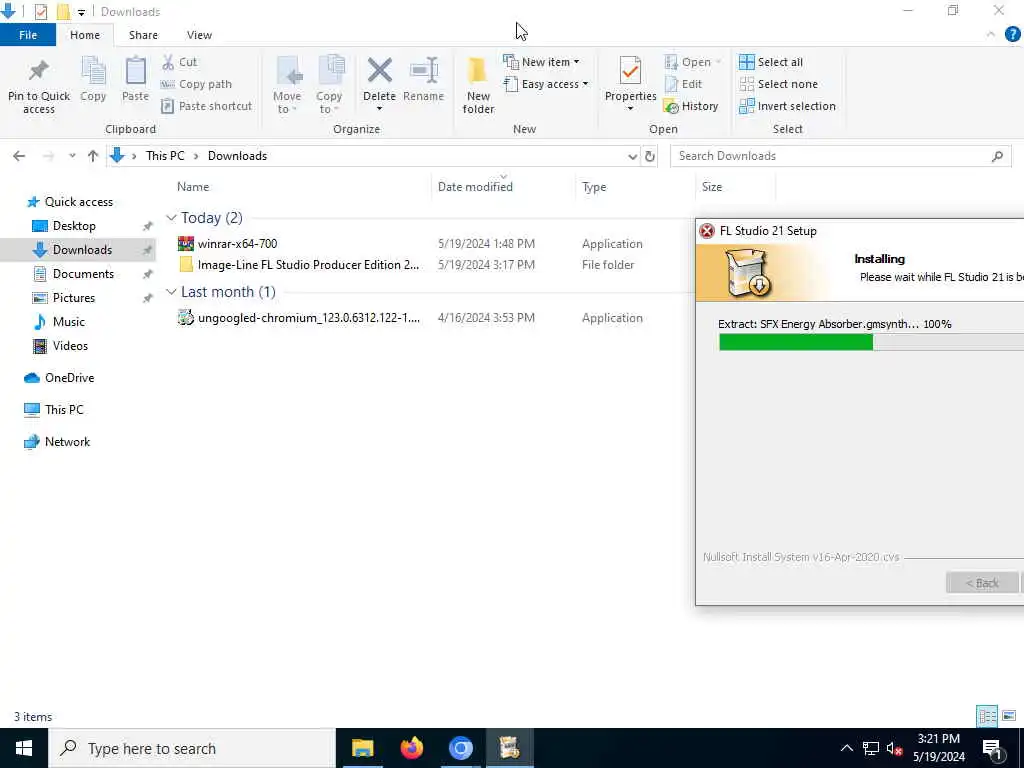Click Invert selection
The width and height of the screenshot is (1024, 768).
788,106
